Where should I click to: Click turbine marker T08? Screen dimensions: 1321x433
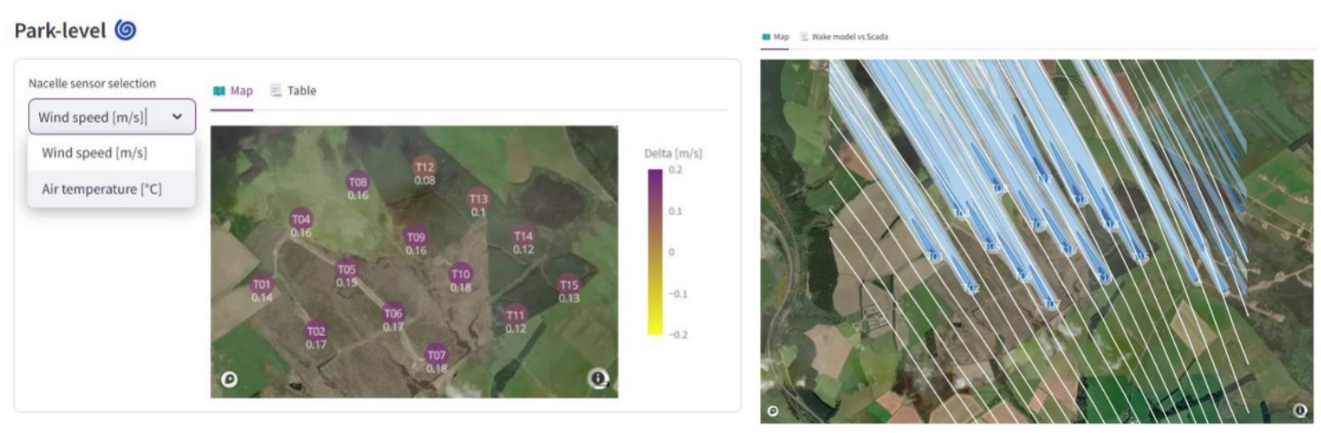point(358,182)
